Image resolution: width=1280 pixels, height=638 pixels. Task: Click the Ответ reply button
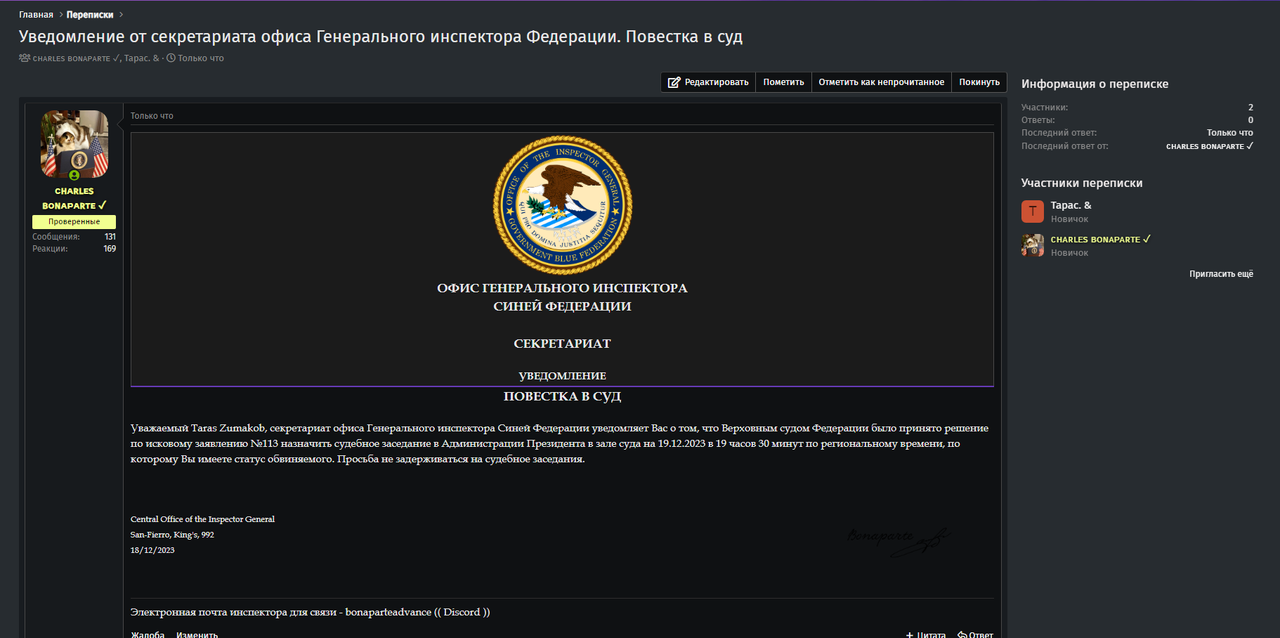pos(975,634)
